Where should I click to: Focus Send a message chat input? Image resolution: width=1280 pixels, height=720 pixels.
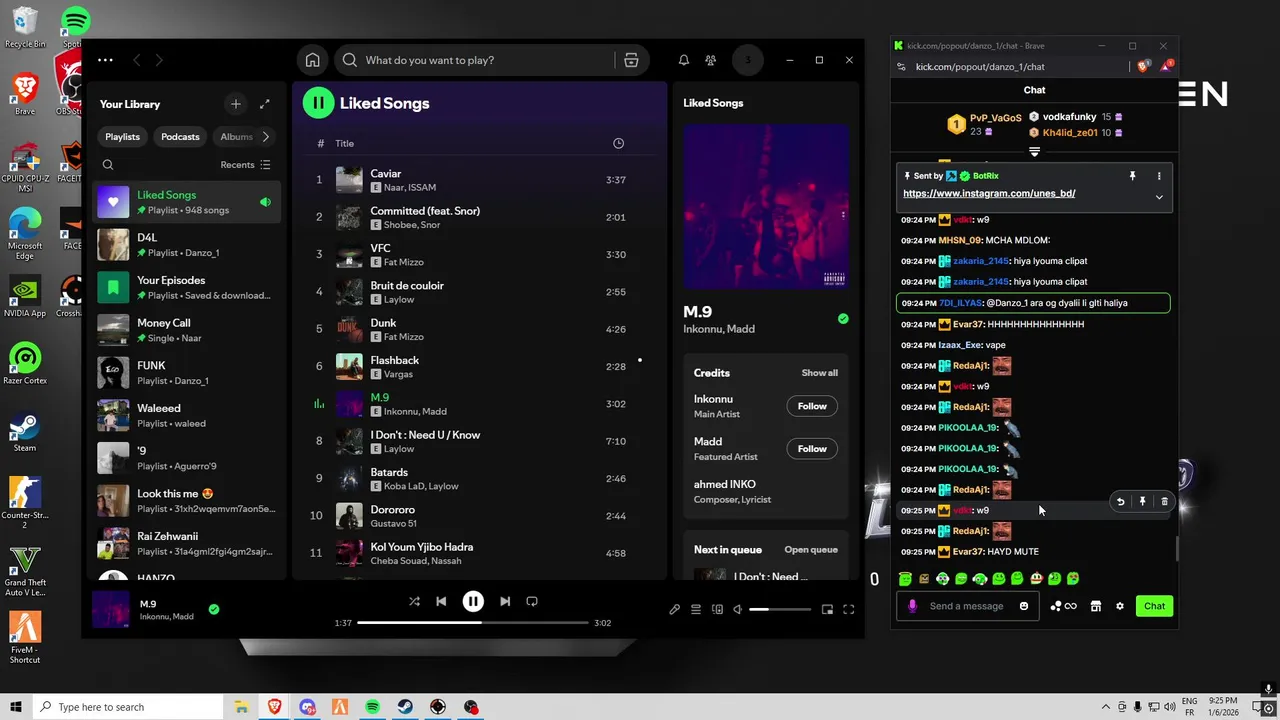966,606
